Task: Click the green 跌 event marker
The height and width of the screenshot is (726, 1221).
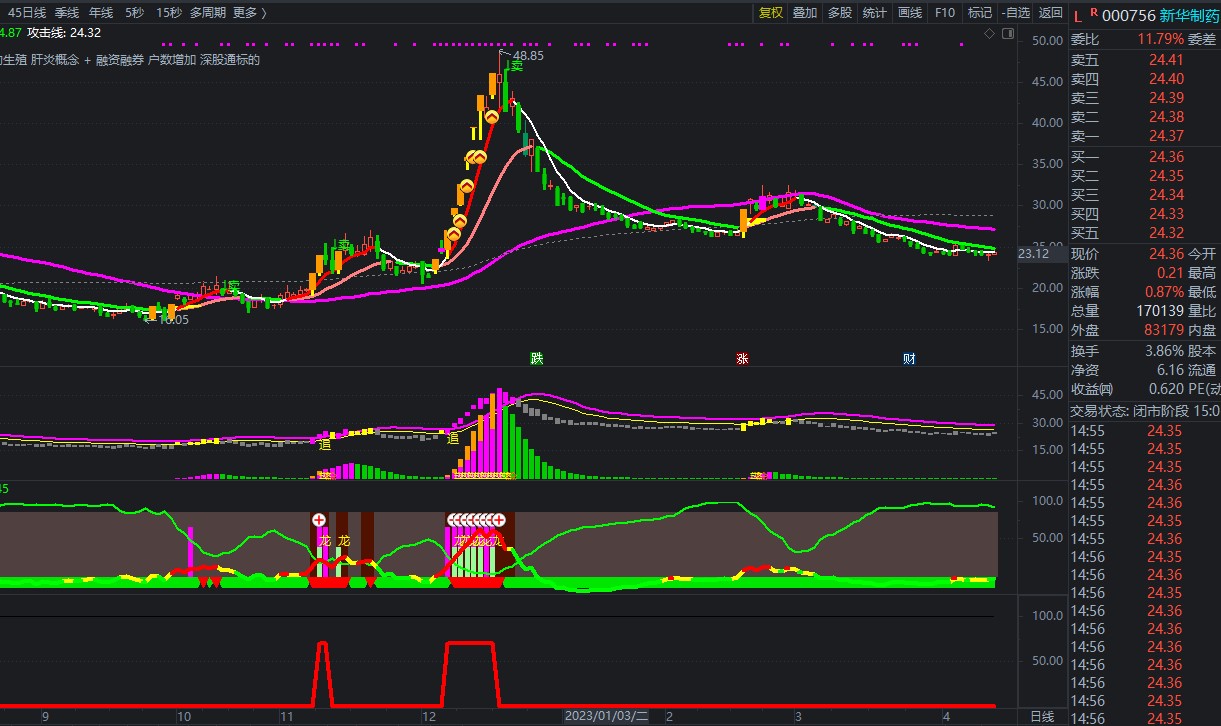Action: 537,358
